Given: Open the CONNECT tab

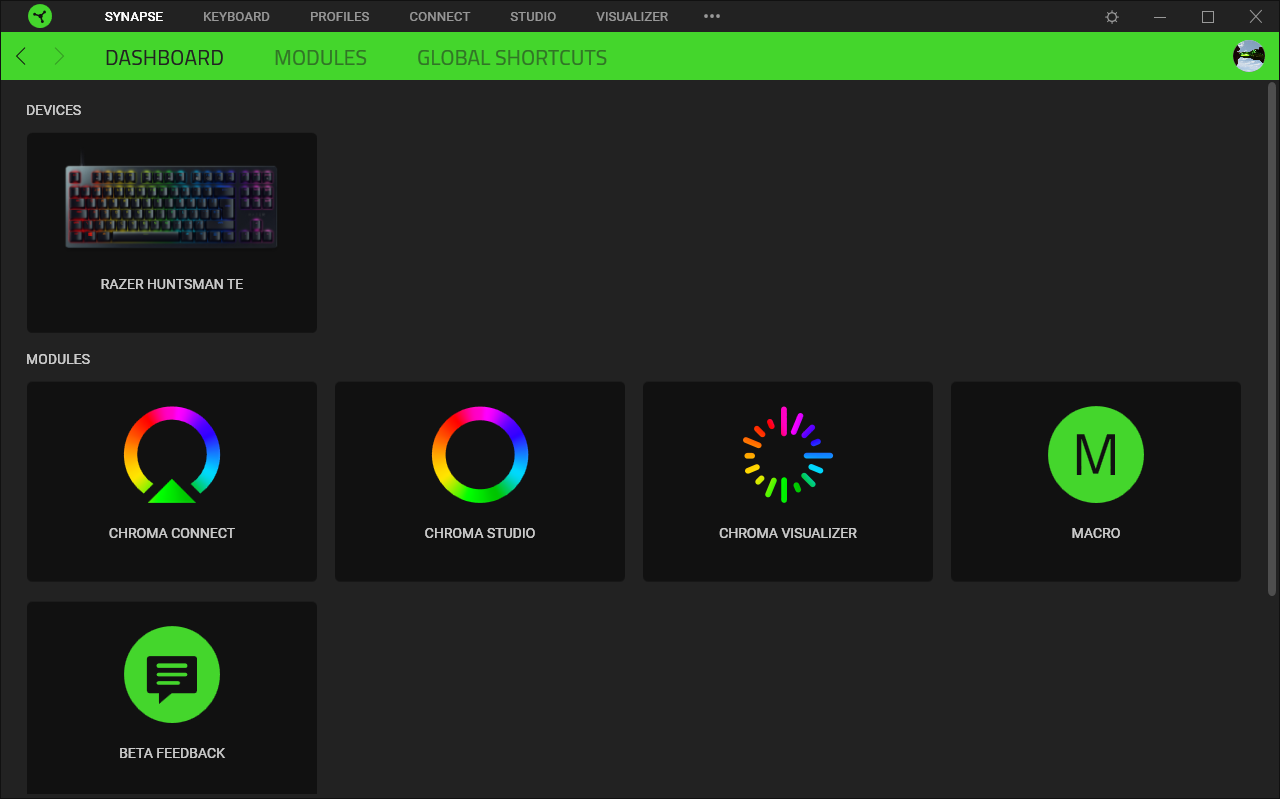Looking at the screenshot, I should coord(440,17).
